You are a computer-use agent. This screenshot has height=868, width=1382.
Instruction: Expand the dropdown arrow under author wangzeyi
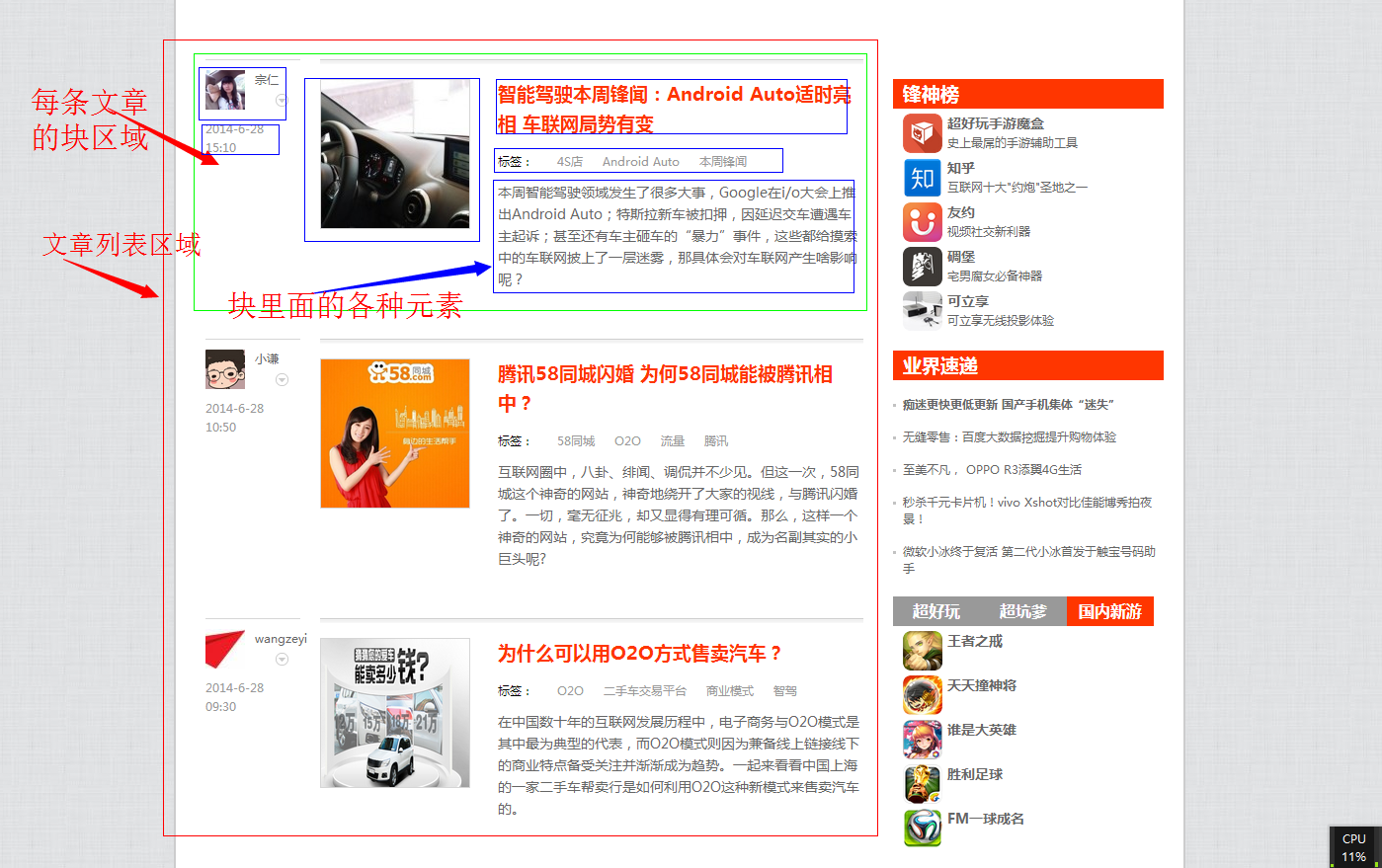click(282, 660)
